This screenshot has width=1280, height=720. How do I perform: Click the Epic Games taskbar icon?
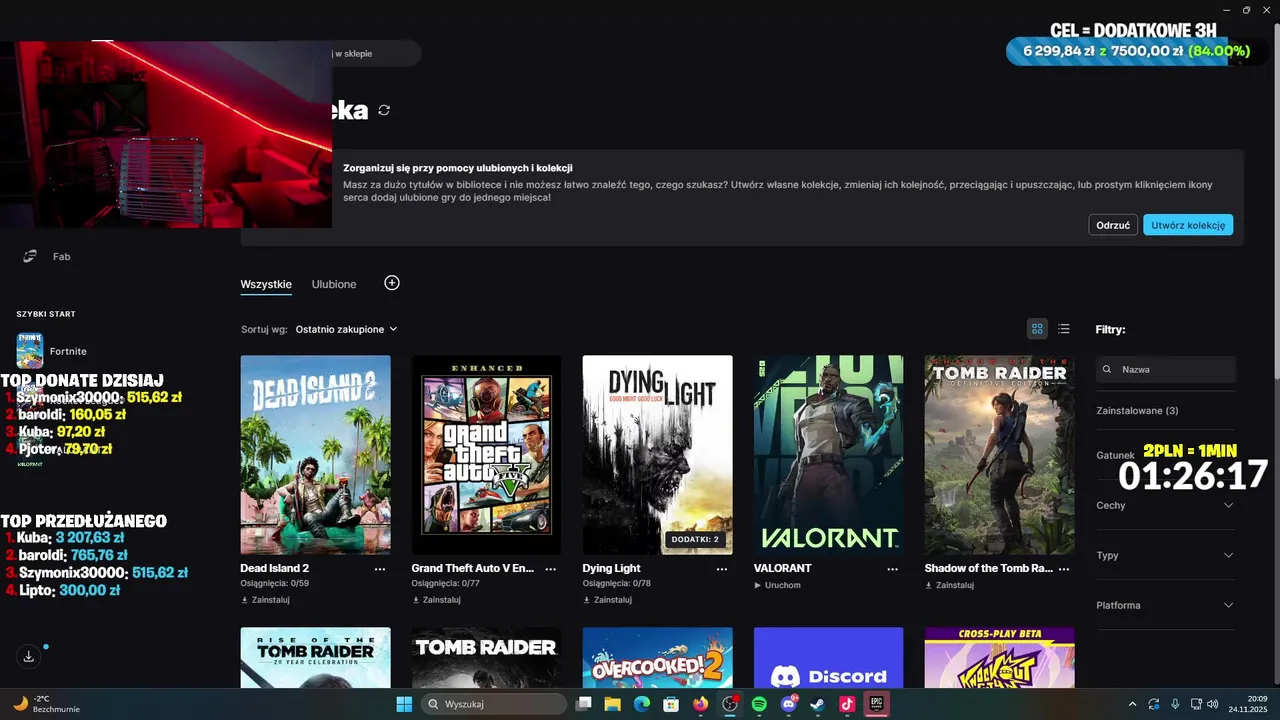tap(877, 704)
